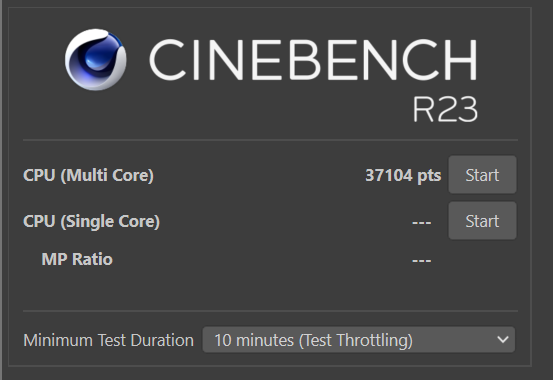Viewport: 553px width, 380px height.
Task: Click the CINEBENCH title text
Action: coord(314,60)
